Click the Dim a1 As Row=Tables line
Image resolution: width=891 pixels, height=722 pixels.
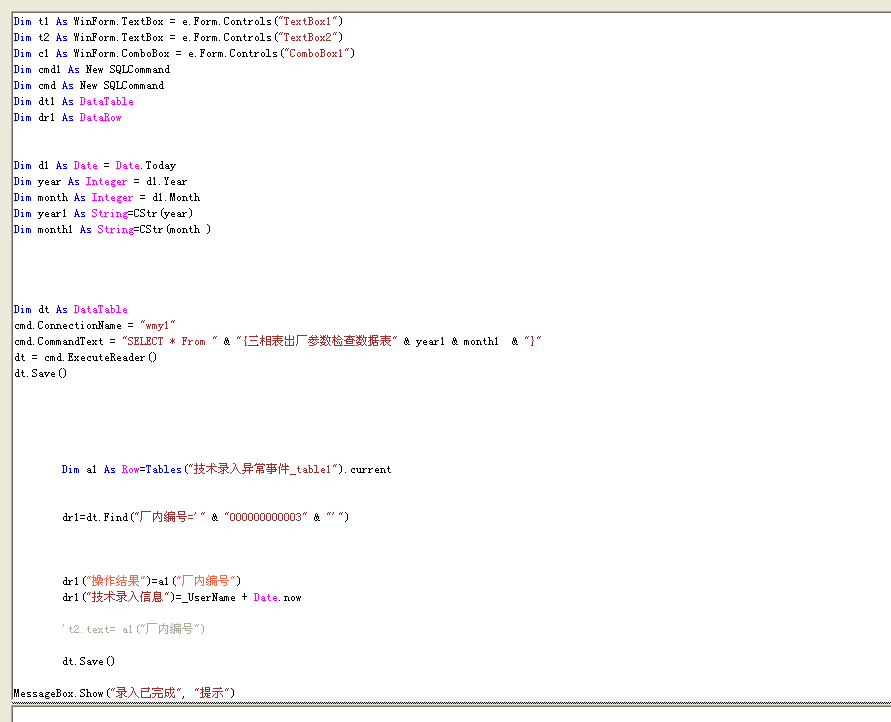click(x=226, y=469)
